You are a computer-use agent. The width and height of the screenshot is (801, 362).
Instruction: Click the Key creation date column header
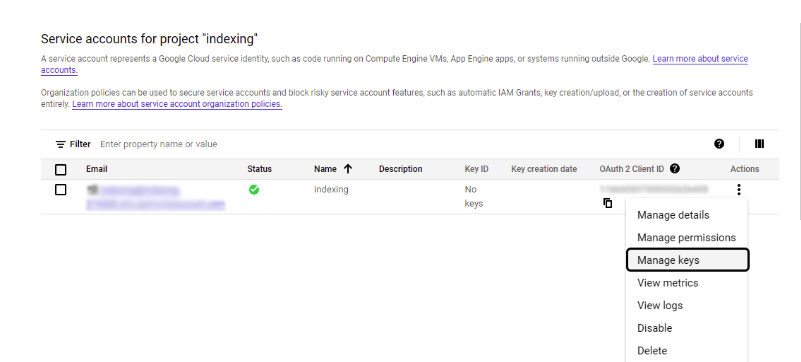[x=544, y=169]
